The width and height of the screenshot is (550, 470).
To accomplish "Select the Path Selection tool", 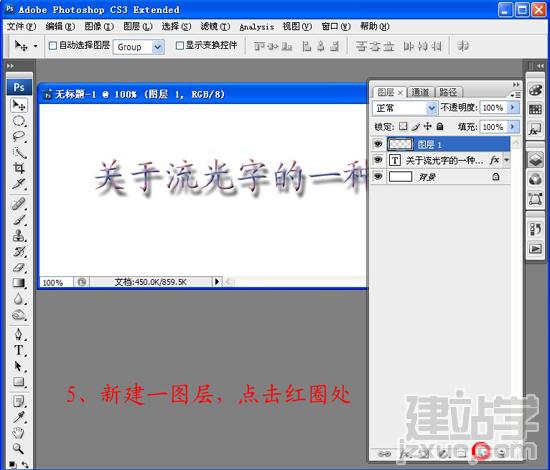I will [x=19, y=366].
